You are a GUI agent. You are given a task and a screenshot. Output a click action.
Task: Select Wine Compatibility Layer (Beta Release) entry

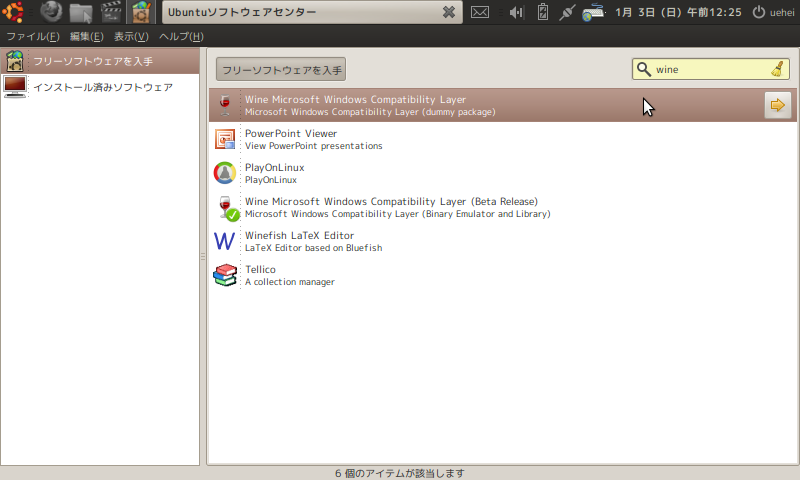point(503,207)
